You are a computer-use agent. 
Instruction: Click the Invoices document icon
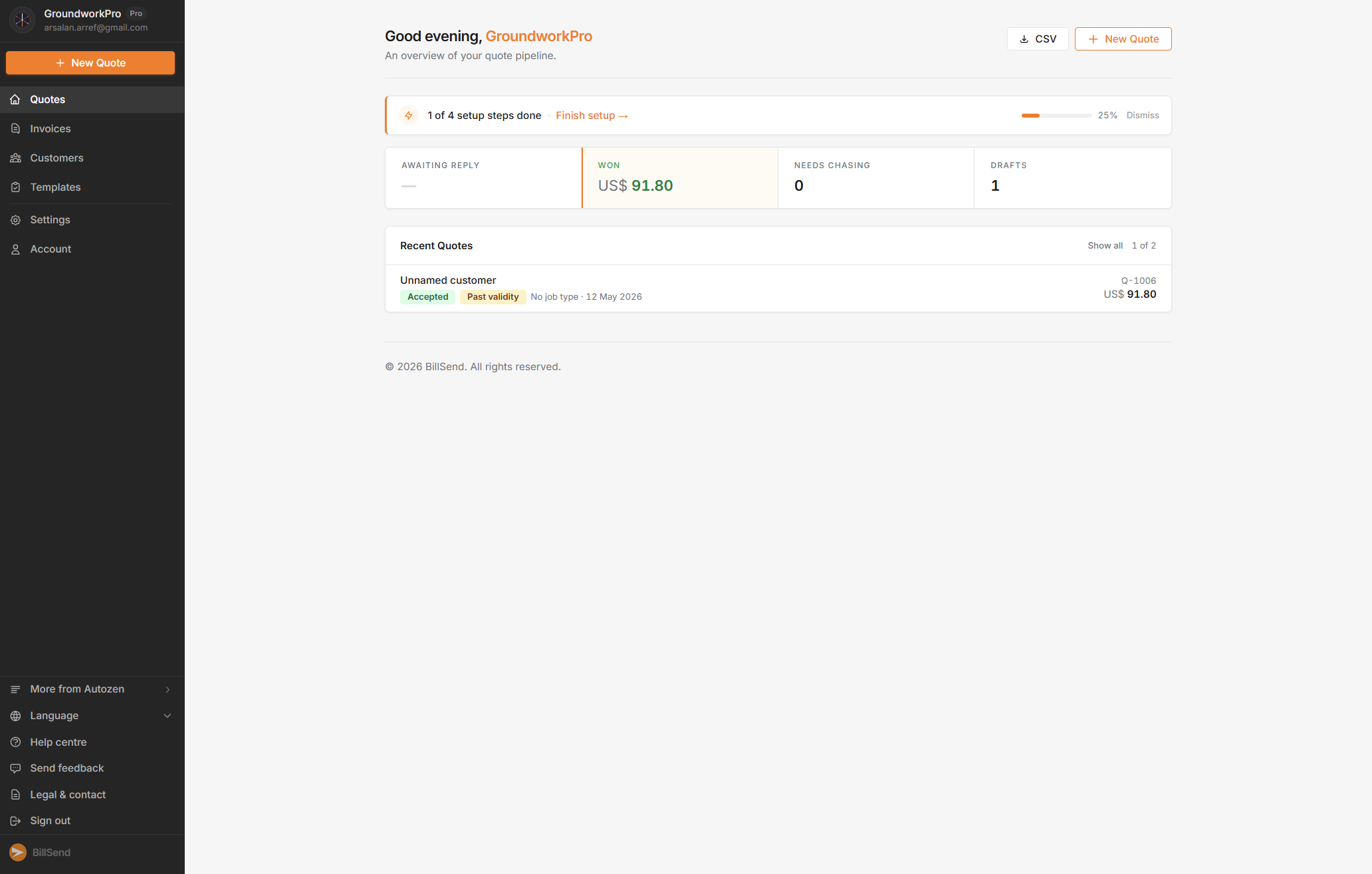click(15, 129)
